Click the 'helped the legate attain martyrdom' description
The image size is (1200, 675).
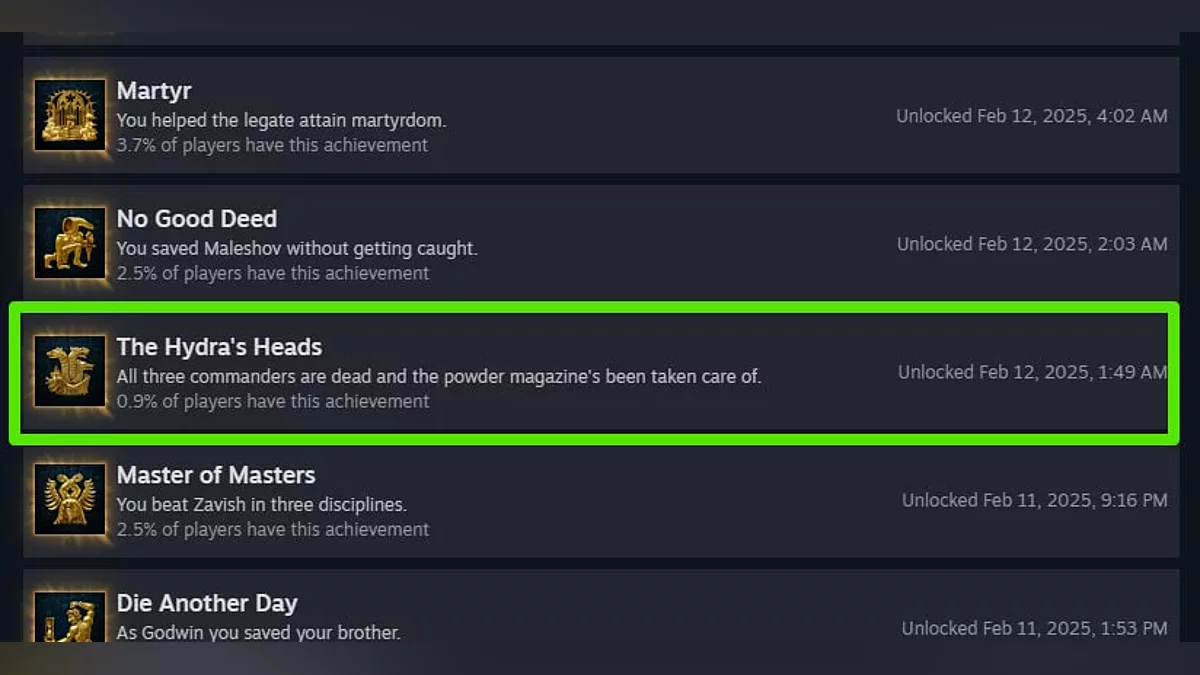point(281,120)
